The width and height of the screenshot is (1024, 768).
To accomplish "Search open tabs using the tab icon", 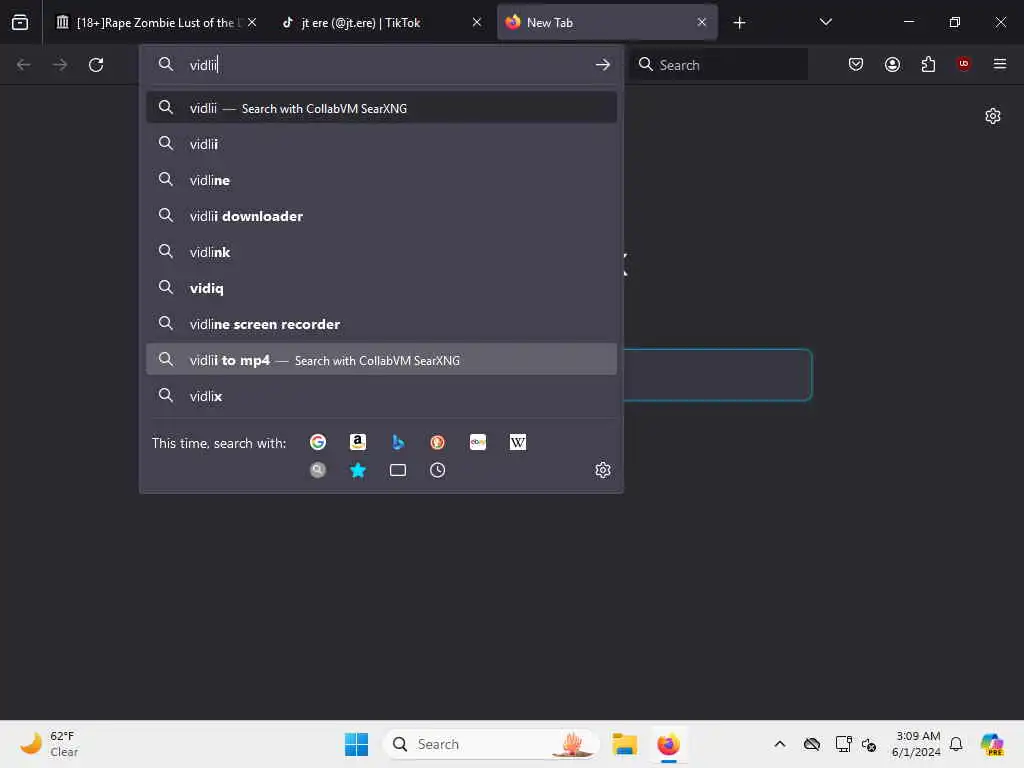I will pos(398,470).
